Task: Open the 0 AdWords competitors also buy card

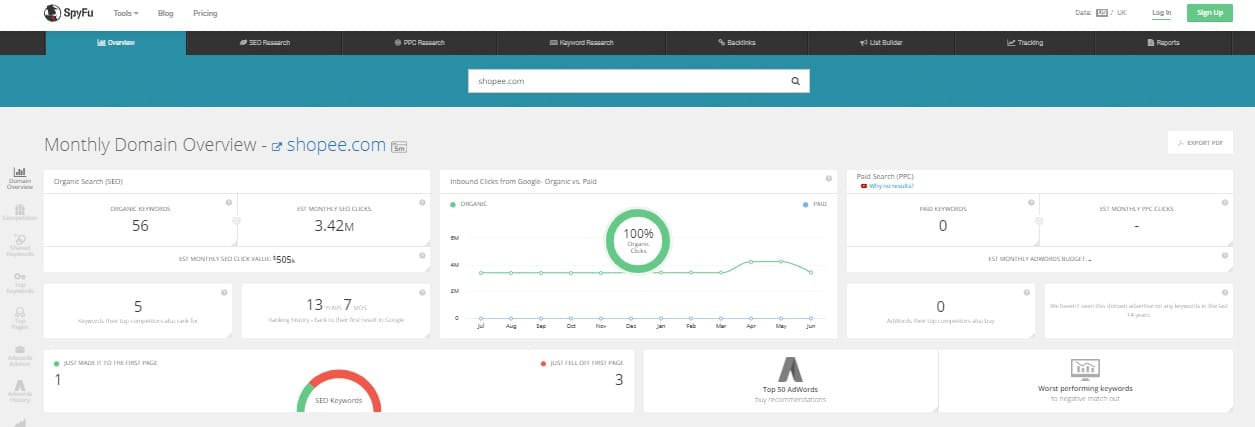Action: (940, 311)
